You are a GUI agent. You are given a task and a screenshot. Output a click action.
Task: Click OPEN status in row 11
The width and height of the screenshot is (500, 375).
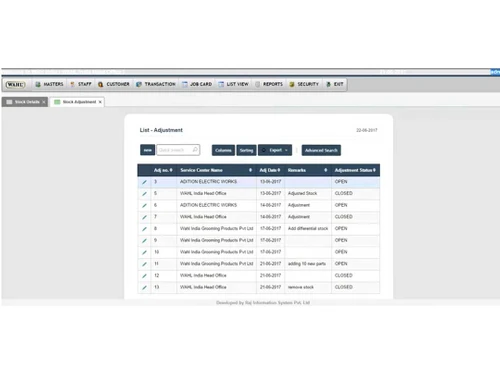341,264
